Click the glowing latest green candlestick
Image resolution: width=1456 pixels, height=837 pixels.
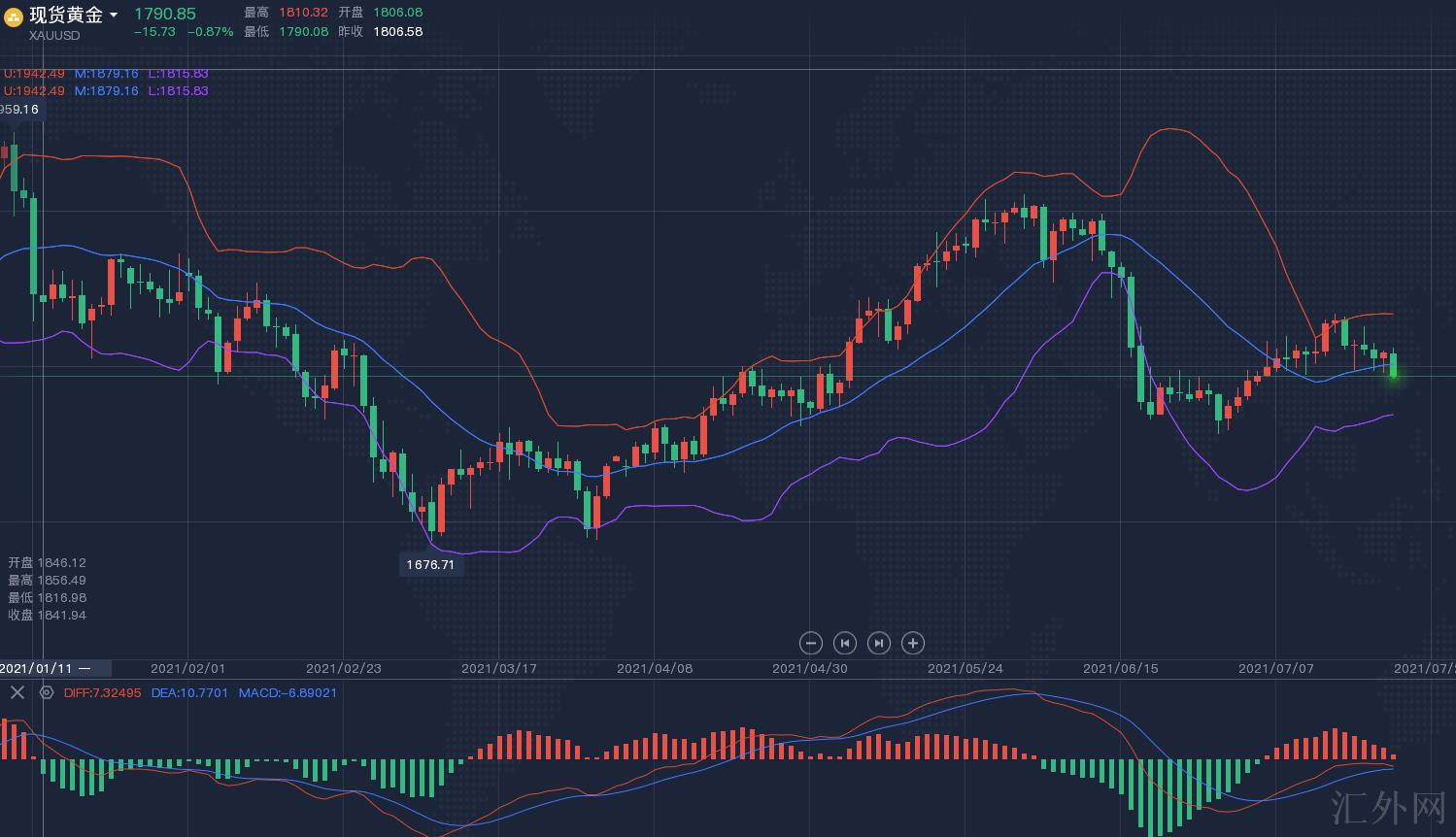tap(1393, 367)
